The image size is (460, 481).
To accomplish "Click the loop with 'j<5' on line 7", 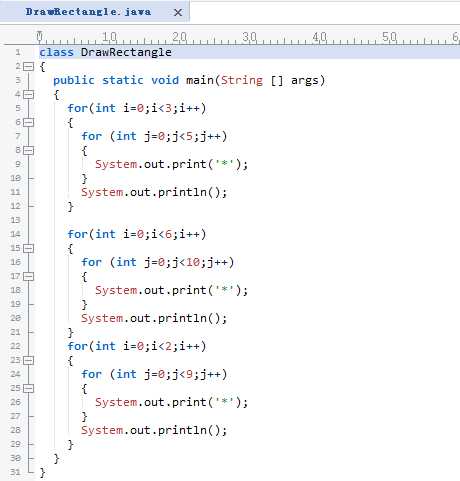I will (154, 136).
